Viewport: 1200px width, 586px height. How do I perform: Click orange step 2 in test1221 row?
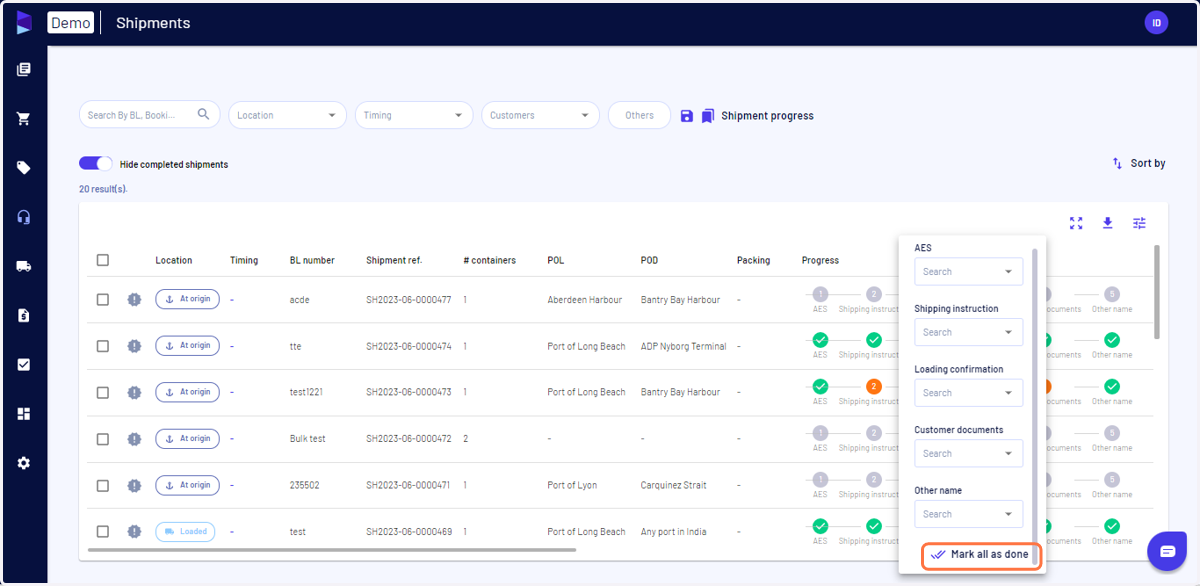873,387
